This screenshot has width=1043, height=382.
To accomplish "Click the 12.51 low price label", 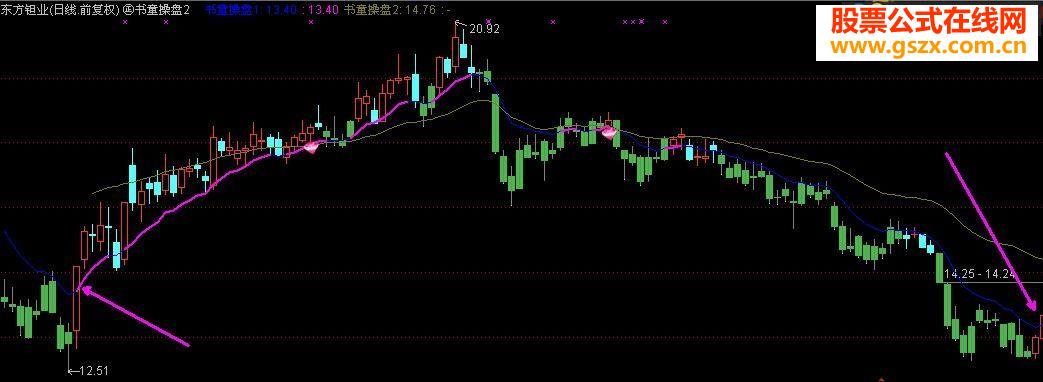I will pyautogui.click(x=94, y=370).
